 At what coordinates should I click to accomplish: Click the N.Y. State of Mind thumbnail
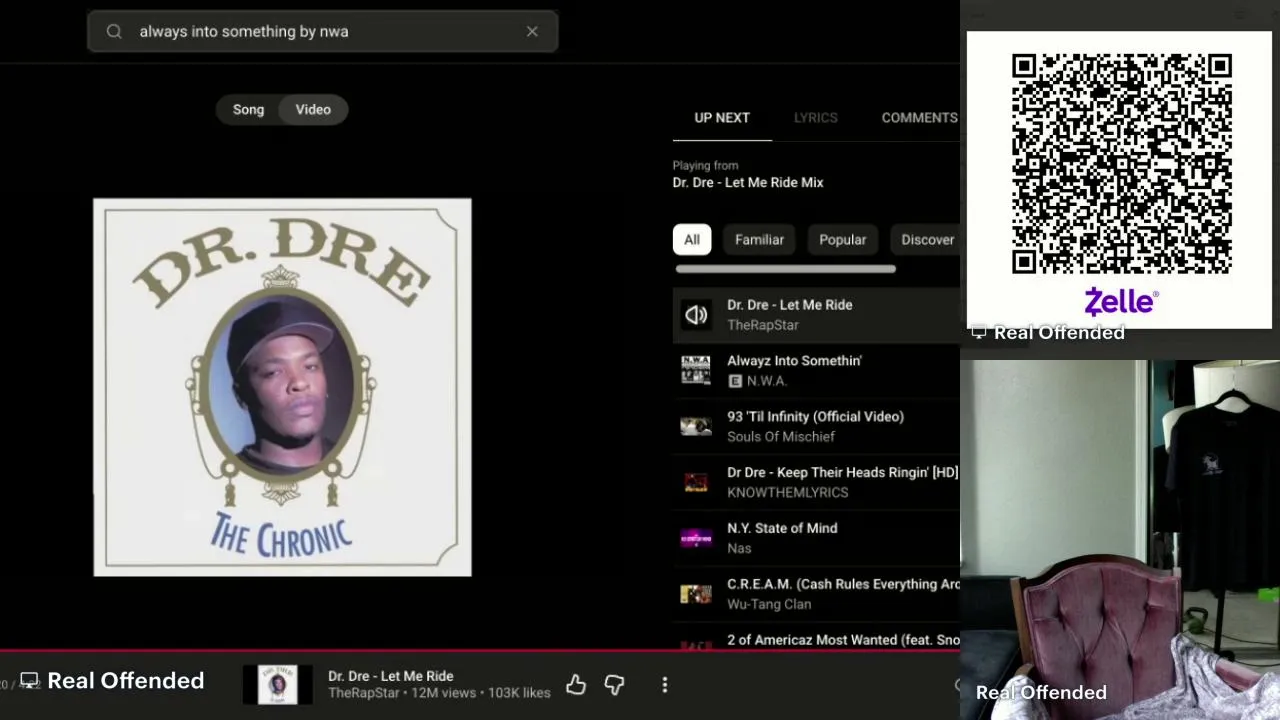[x=696, y=539]
